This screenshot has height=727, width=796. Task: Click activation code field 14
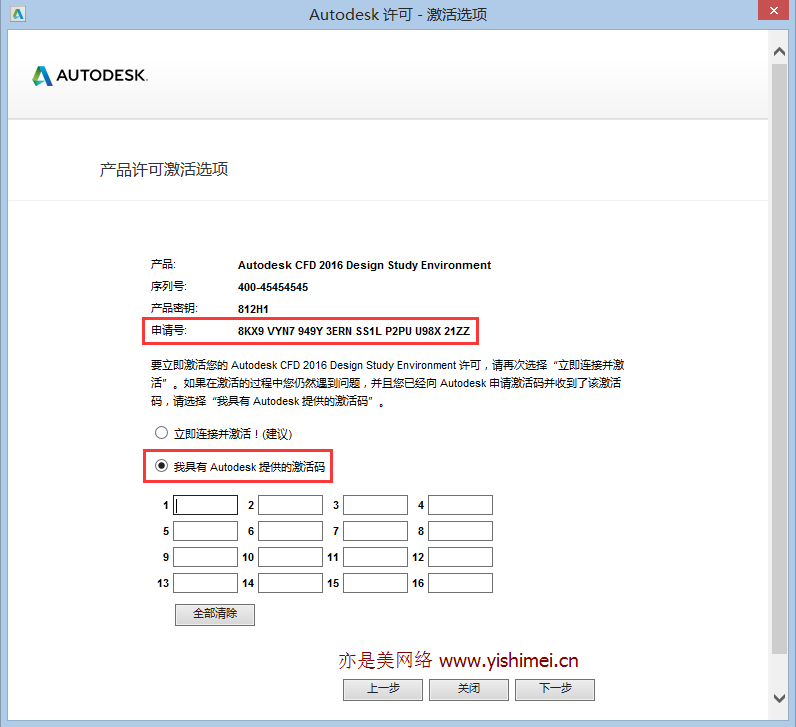(x=290, y=583)
